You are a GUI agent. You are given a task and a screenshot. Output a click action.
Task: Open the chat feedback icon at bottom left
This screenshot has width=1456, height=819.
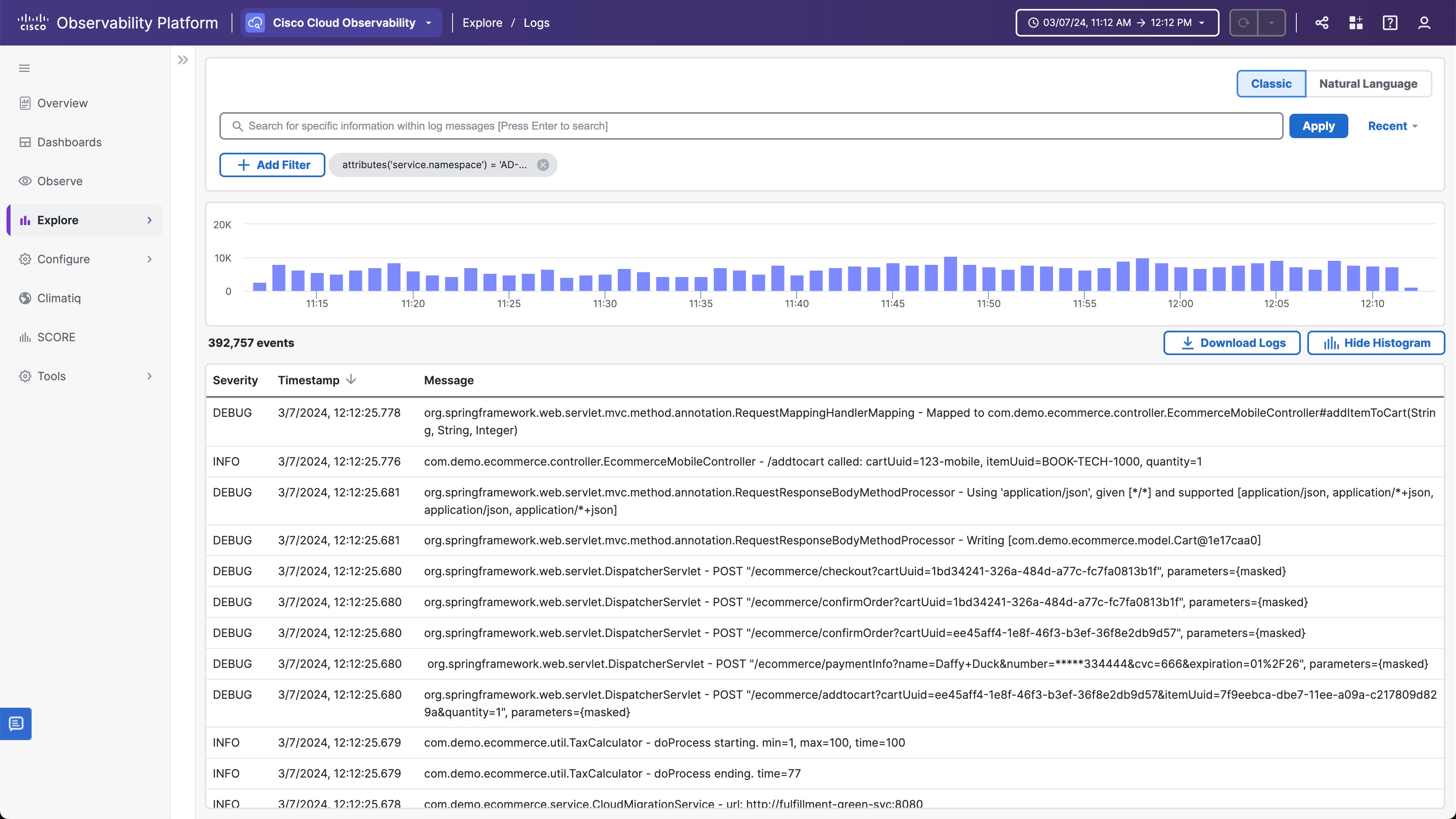coord(16,724)
